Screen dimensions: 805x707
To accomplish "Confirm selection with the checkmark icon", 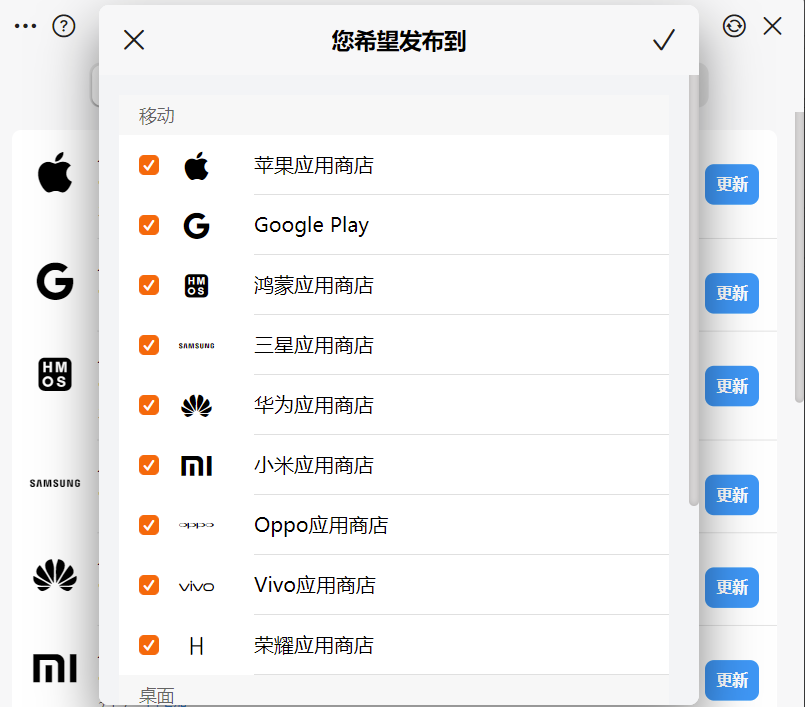I will 663,40.
